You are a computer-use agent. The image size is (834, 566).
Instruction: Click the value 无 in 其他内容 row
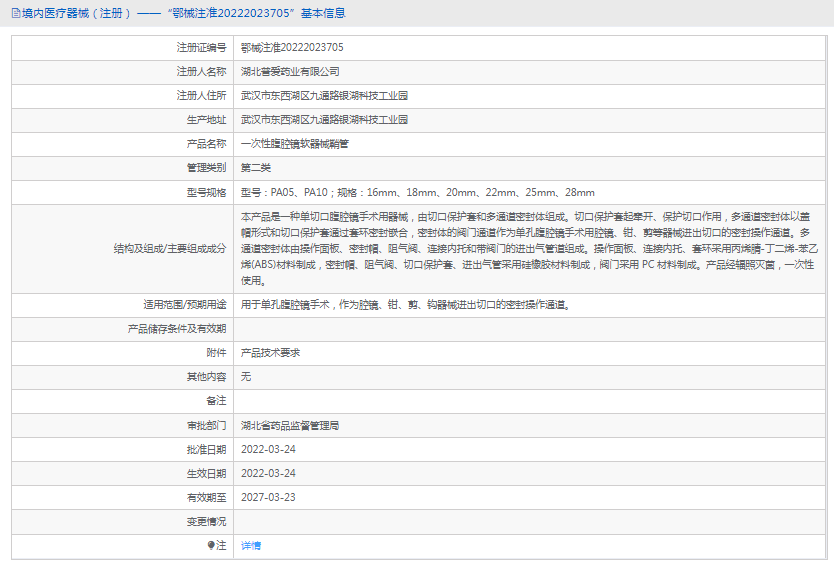[x=246, y=377]
